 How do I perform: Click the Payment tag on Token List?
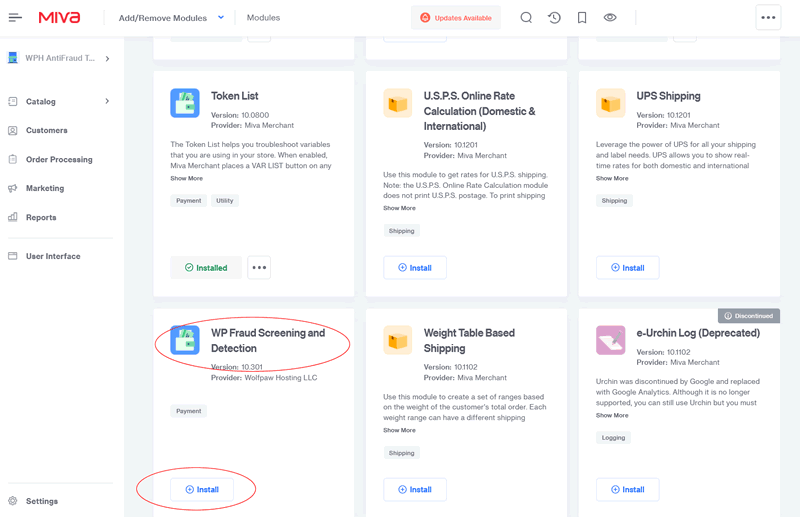pos(189,201)
